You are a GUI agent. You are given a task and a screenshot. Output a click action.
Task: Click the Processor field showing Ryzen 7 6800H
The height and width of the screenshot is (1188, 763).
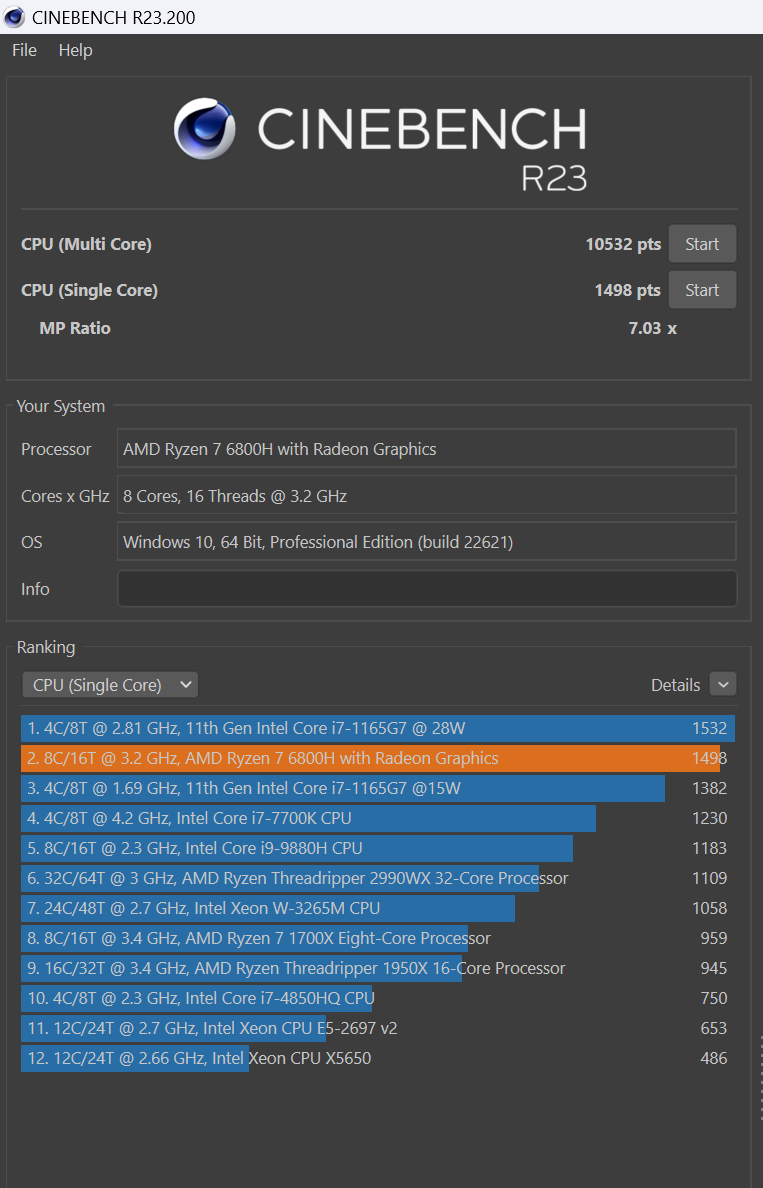[x=427, y=449]
